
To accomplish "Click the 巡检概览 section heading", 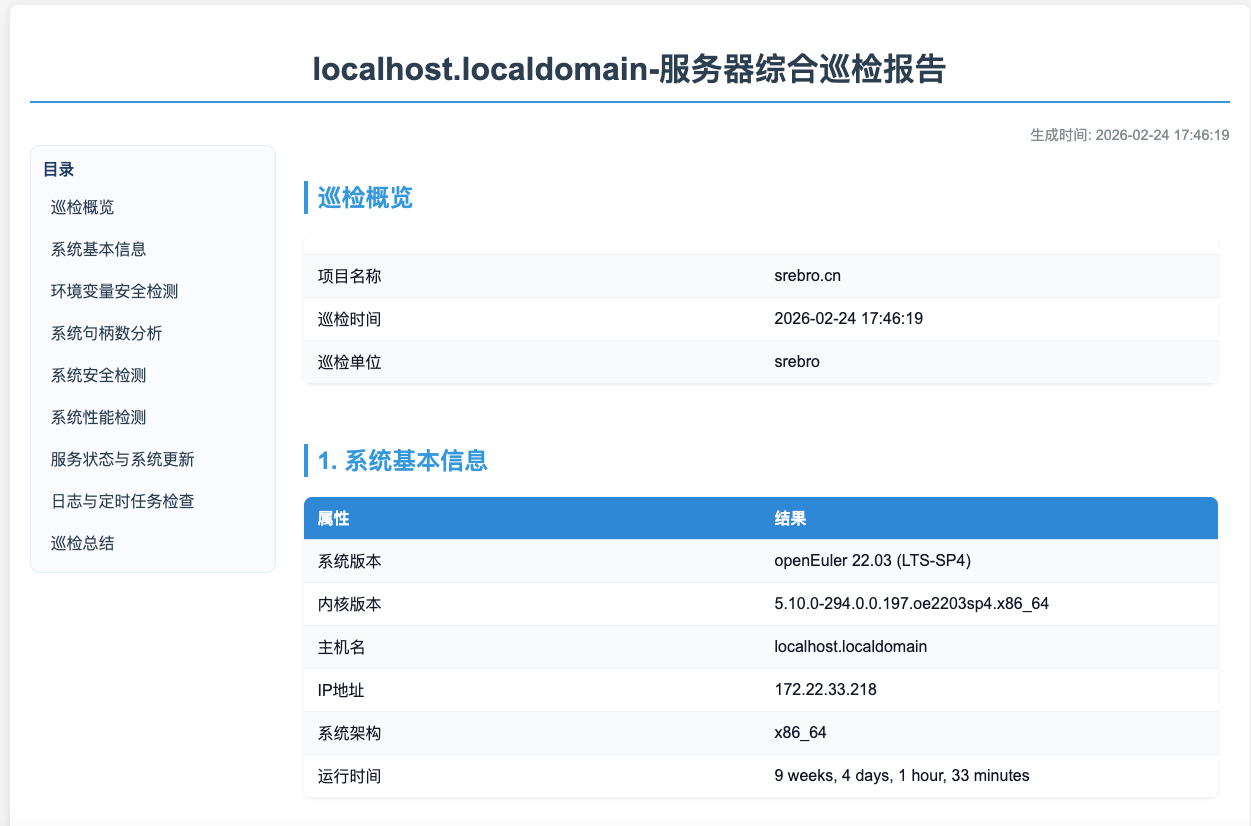I will [x=365, y=197].
